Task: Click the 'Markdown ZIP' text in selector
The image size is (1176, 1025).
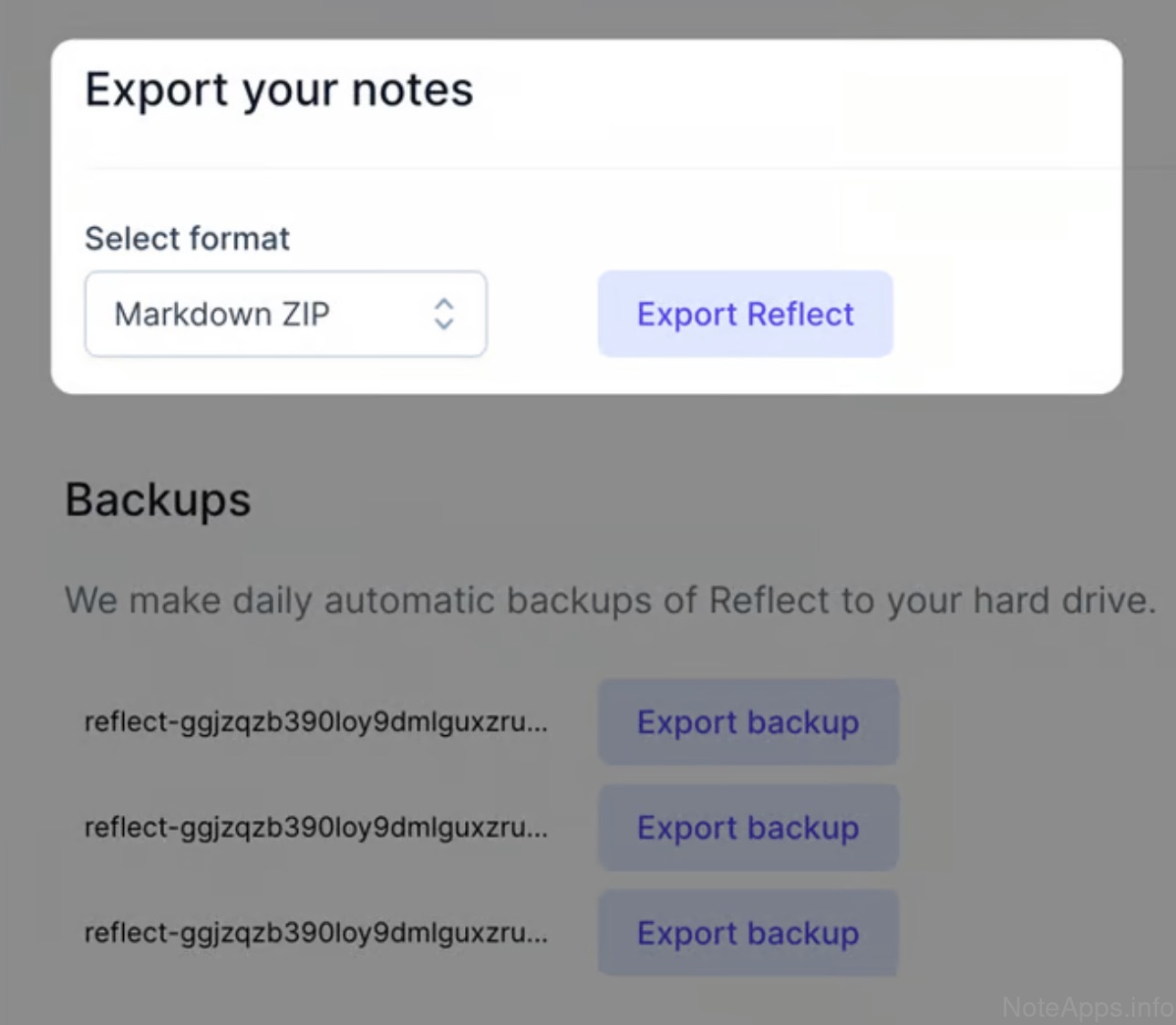Action: (x=222, y=315)
